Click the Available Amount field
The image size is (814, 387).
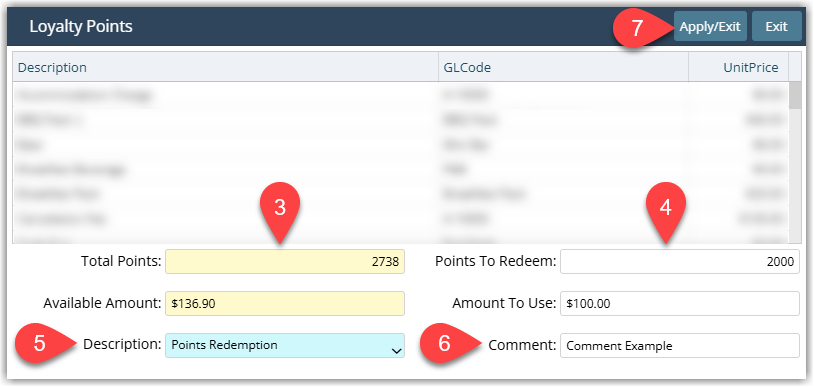pos(285,303)
